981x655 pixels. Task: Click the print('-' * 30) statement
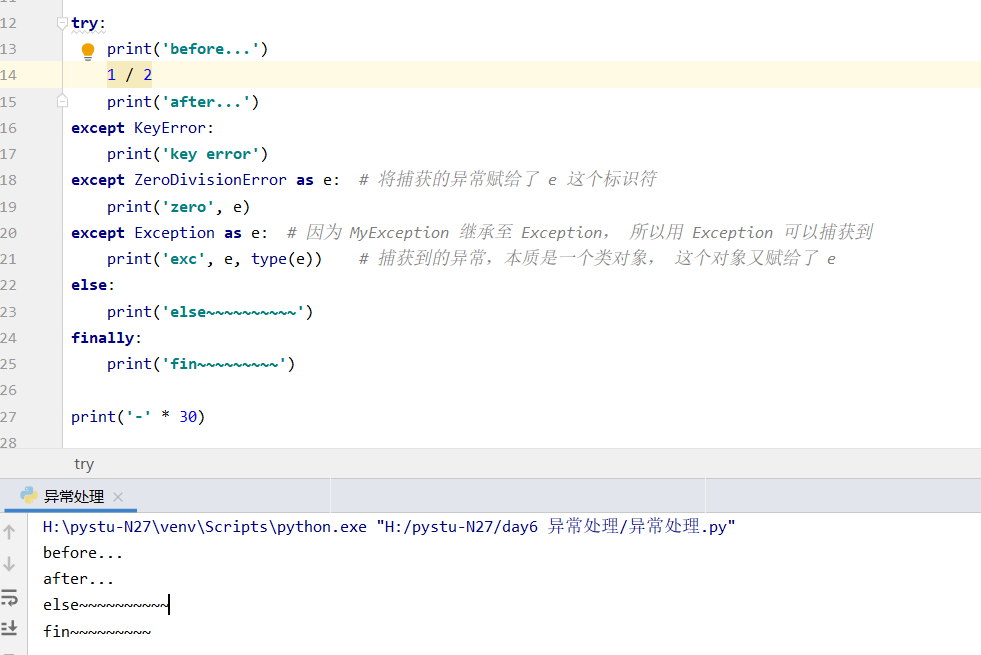click(138, 417)
